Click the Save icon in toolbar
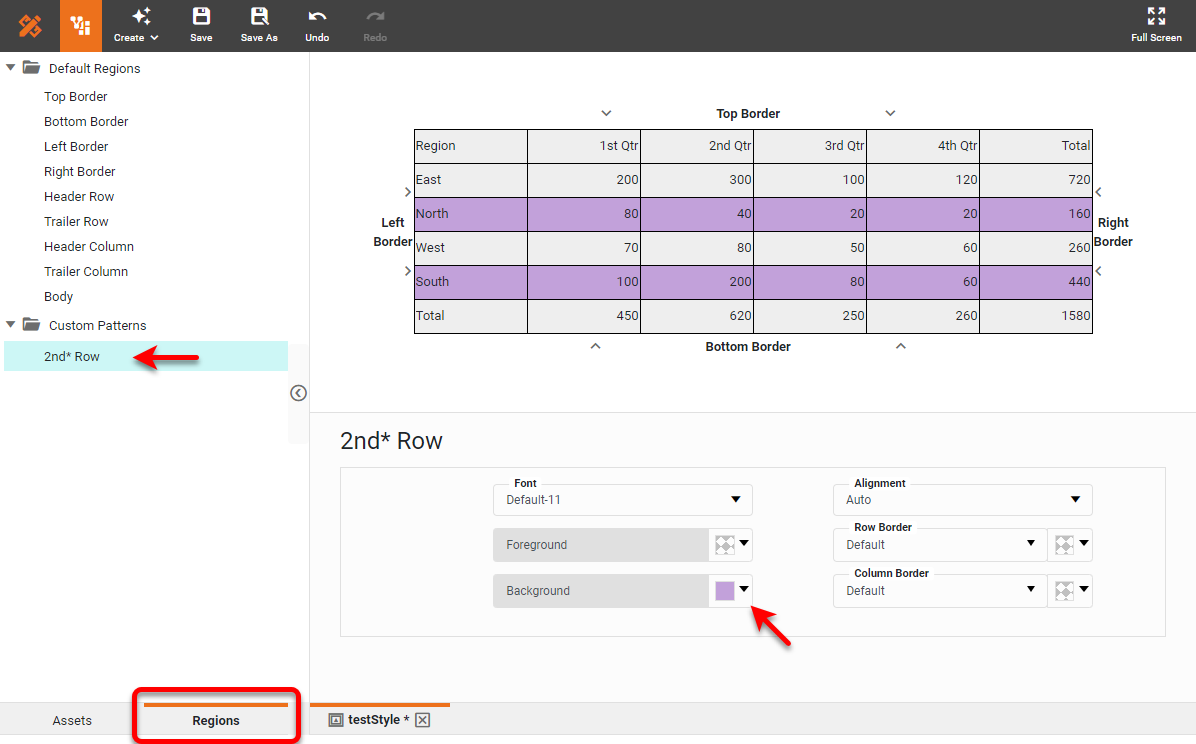1196x744 pixels. pos(201,25)
